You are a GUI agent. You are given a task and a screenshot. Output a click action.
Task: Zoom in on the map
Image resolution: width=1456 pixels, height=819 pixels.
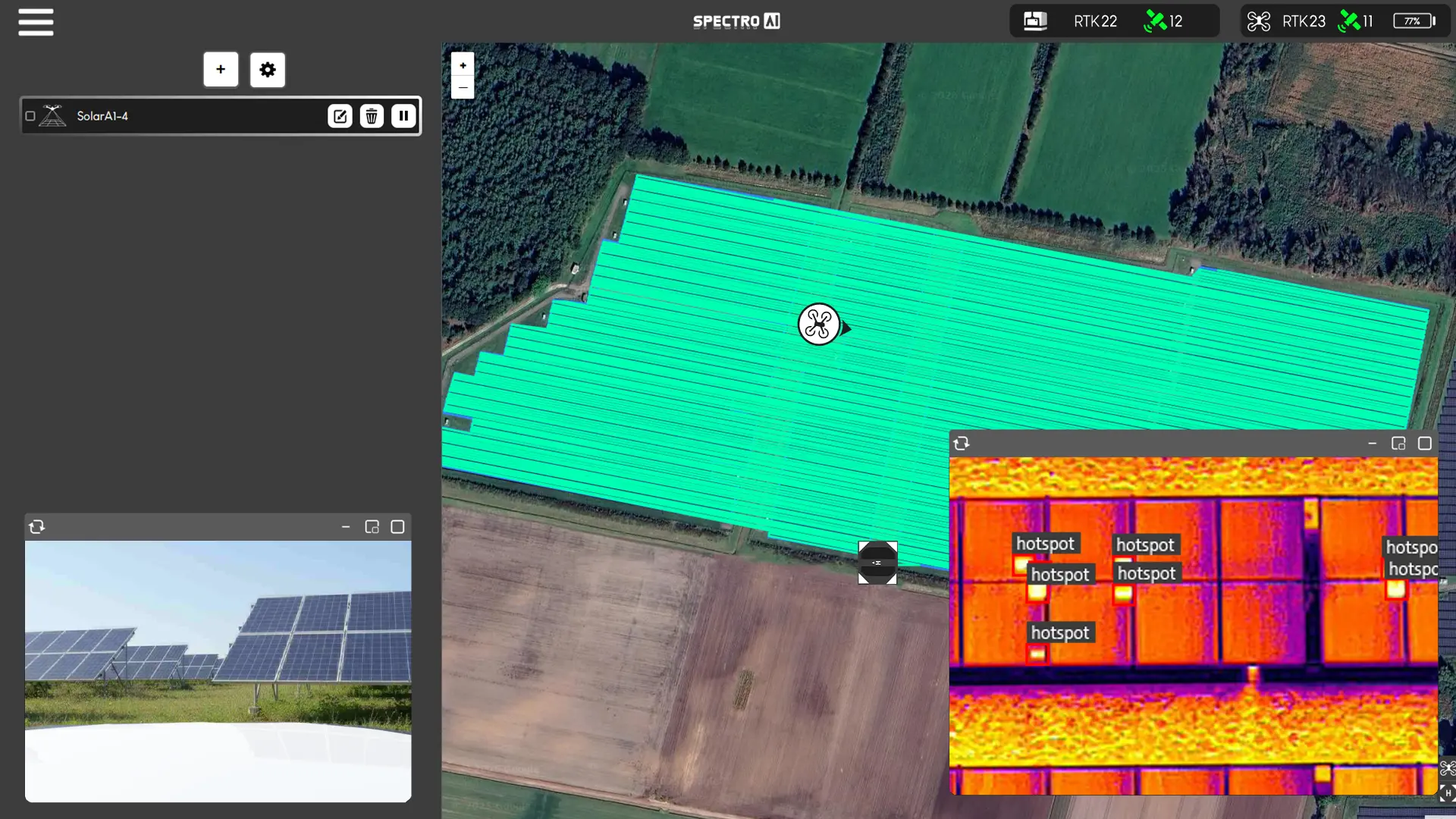point(463,65)
